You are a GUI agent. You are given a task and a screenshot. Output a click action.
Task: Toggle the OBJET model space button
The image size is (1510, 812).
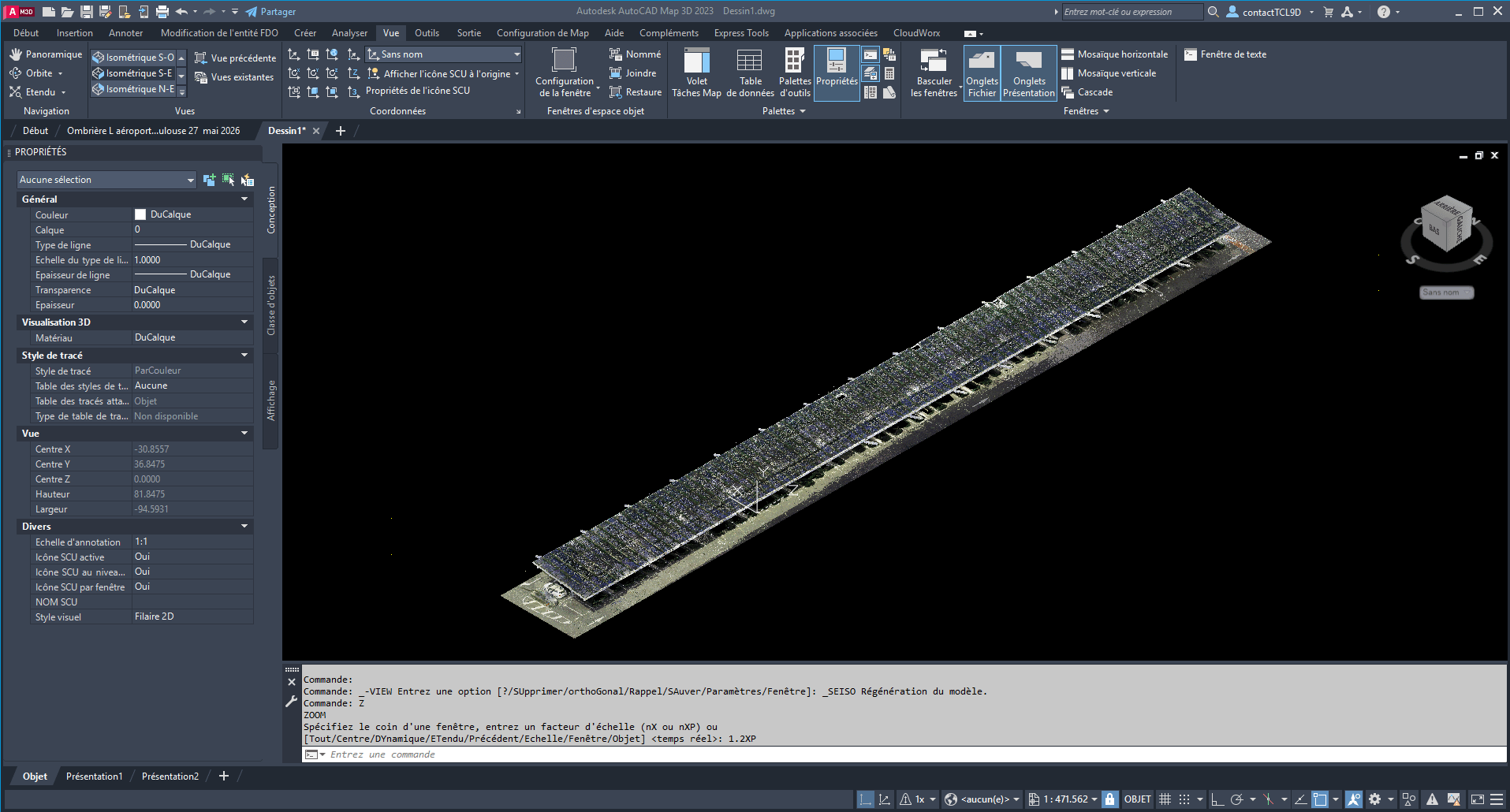1137,799
